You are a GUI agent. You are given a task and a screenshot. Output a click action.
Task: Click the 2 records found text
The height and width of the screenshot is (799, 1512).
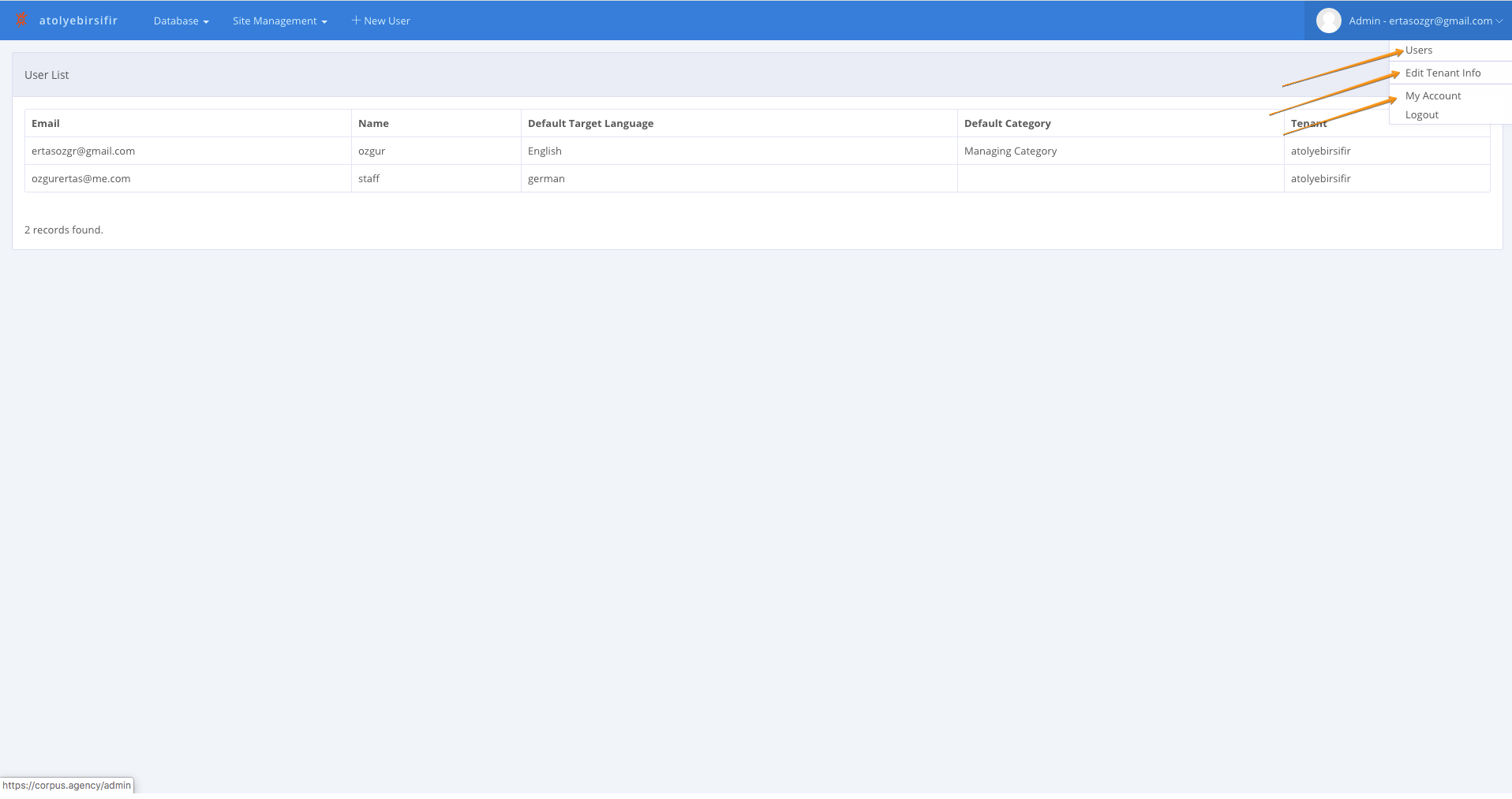point(64,230)
